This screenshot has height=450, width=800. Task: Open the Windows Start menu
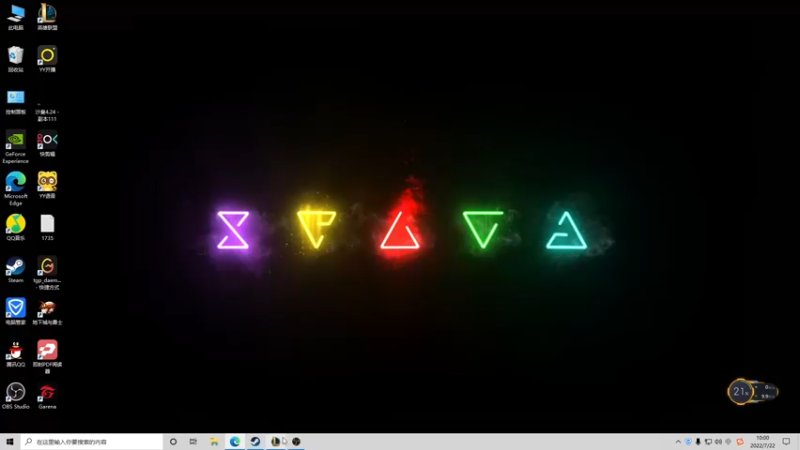tap(10, 441)
